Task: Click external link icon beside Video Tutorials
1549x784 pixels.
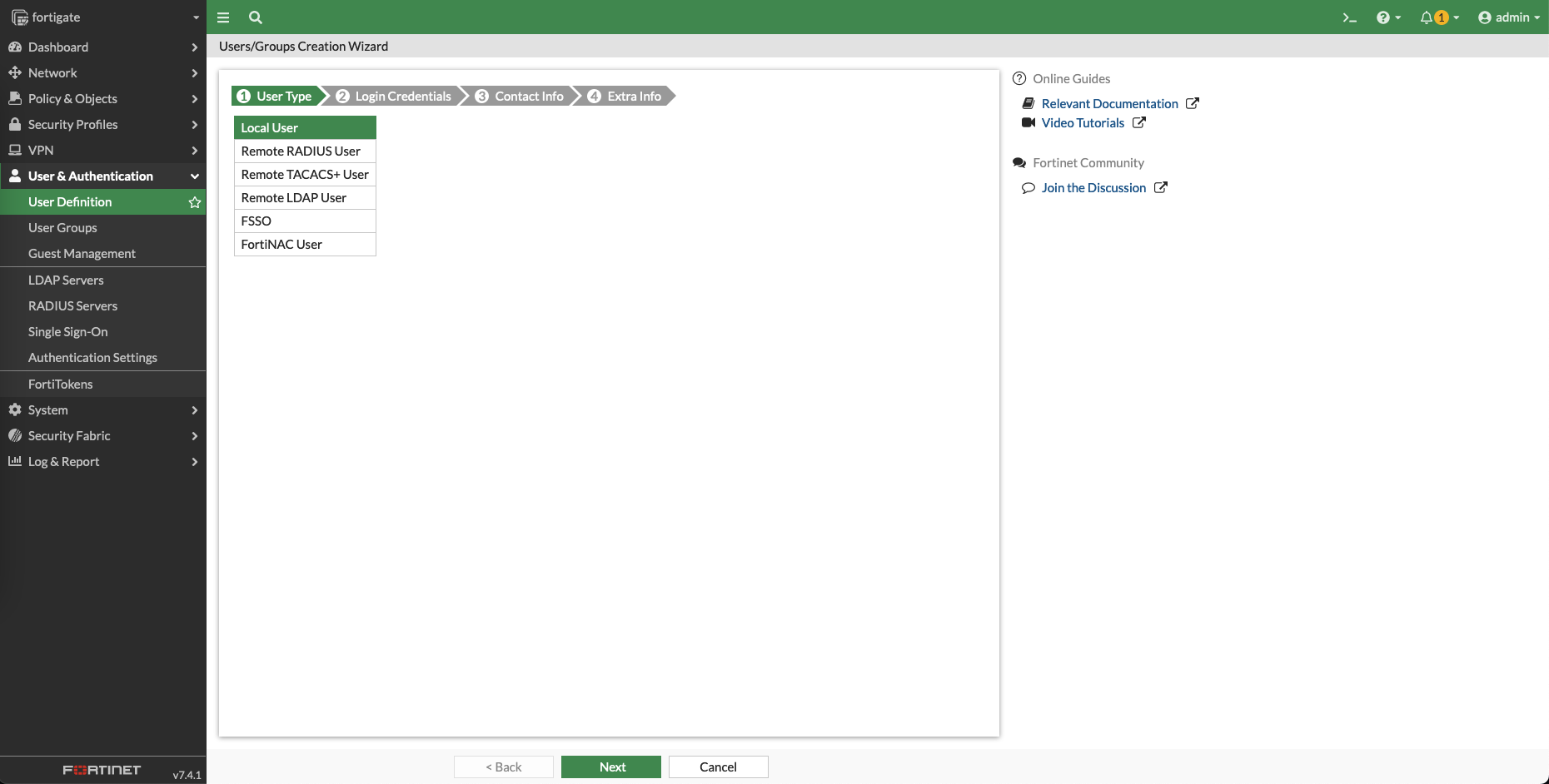Action: point(1139,123)
